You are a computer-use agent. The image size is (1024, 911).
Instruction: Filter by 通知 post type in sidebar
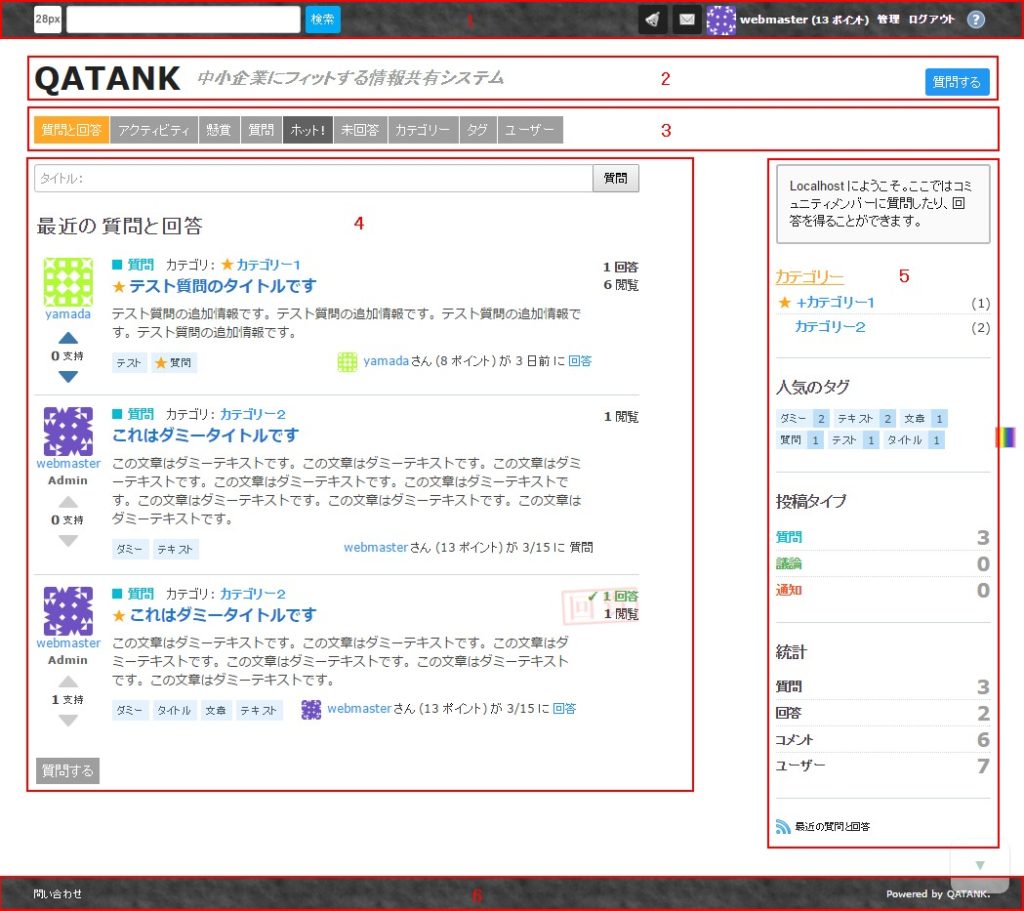(x=789, y=590)
